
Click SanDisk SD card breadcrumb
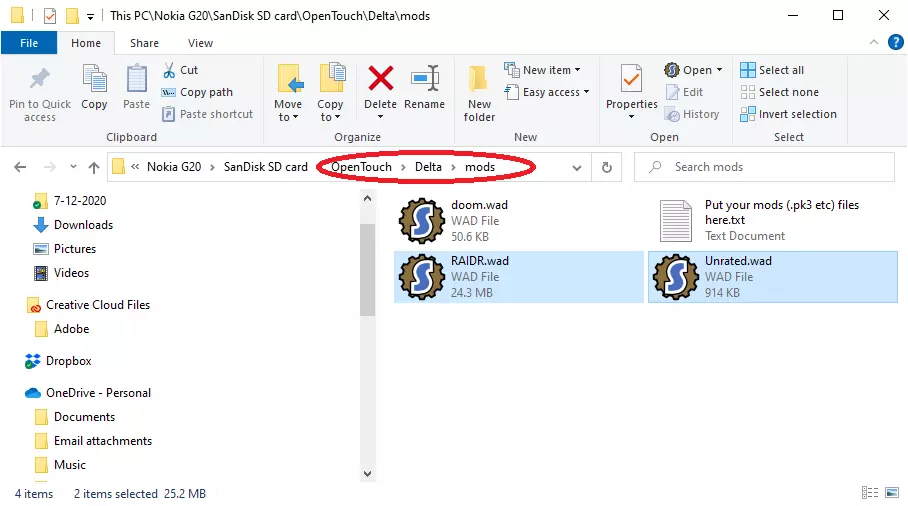click(265, 167)
